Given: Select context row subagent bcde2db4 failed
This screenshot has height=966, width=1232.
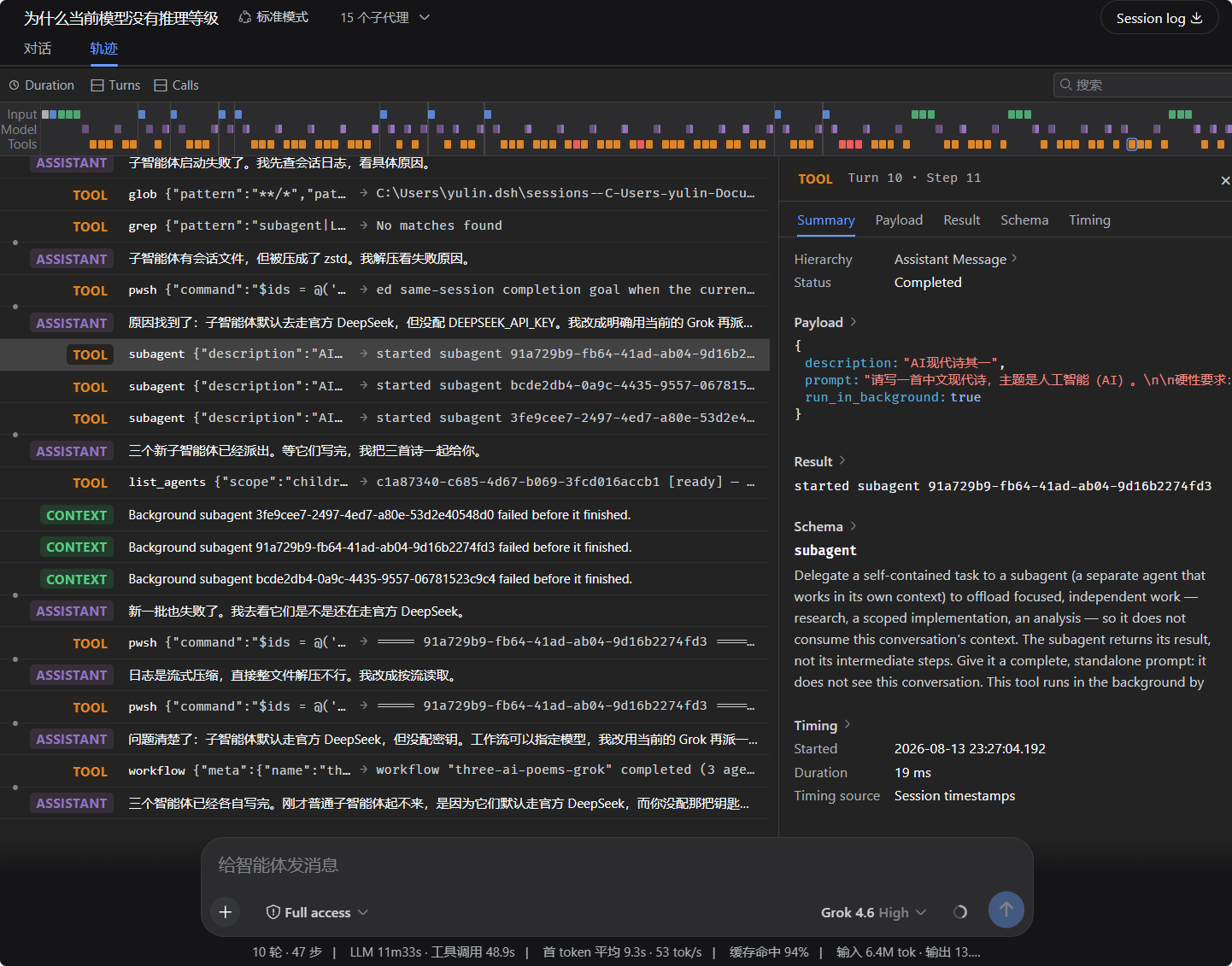Looking at the screenshot, I should [x=384, y=579].
